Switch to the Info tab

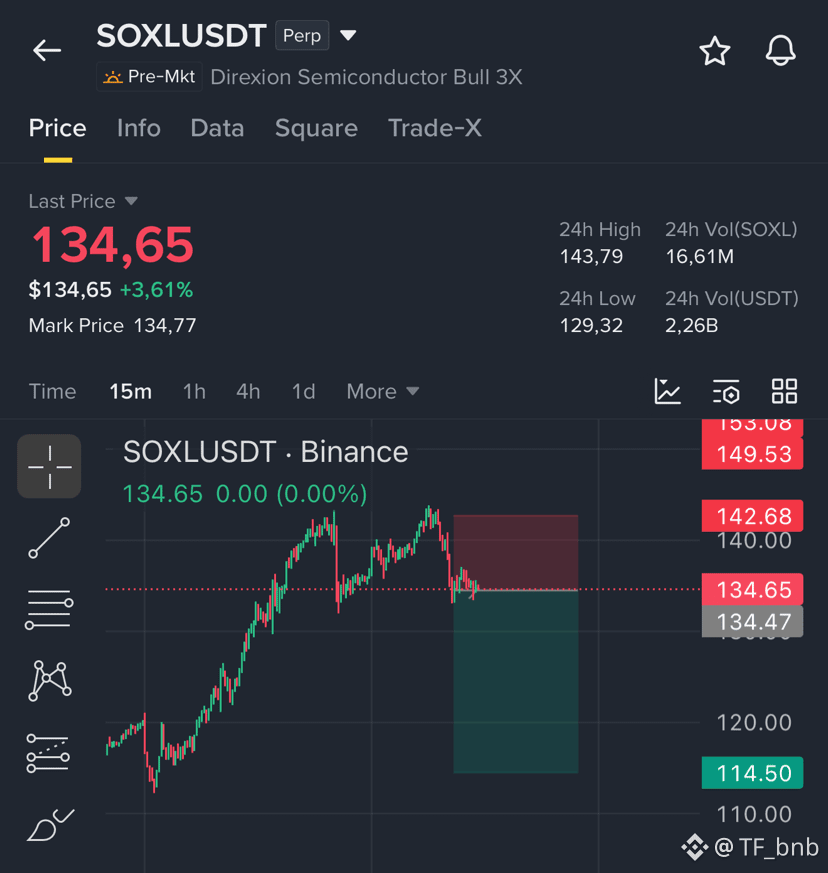pyautogui.click(x=139, y=128)
